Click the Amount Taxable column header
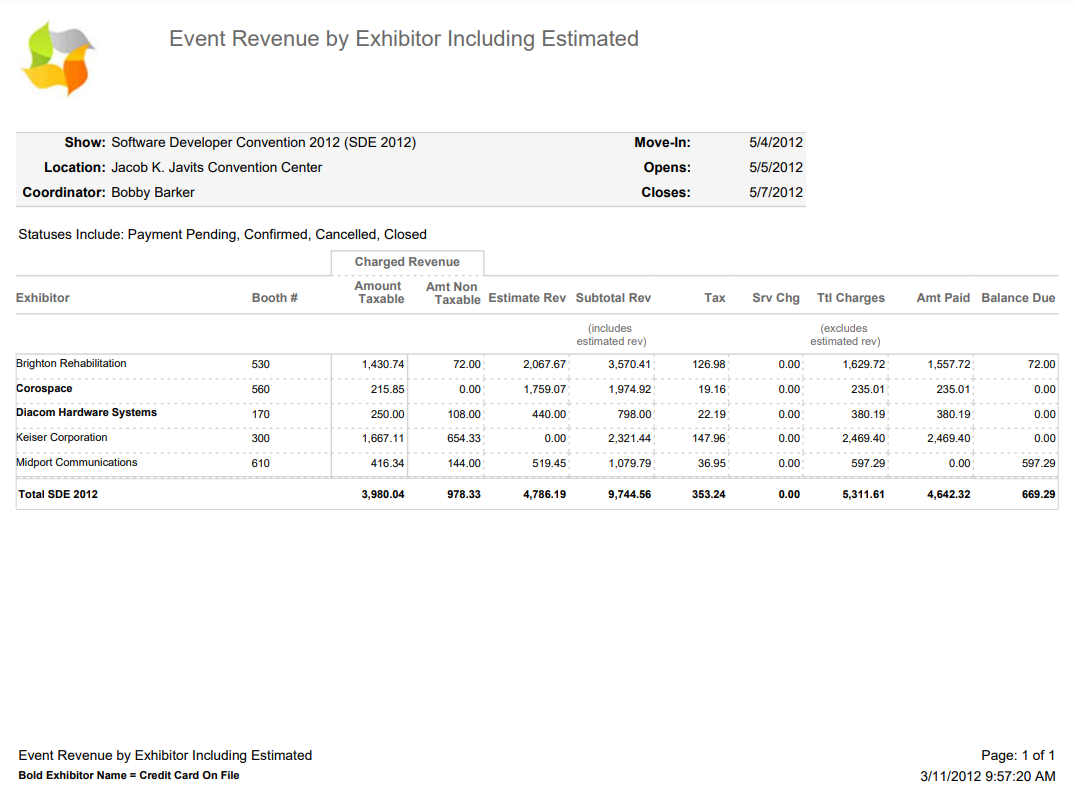Viewport: 1074px width, 799px height. click(x=380, y=292)
